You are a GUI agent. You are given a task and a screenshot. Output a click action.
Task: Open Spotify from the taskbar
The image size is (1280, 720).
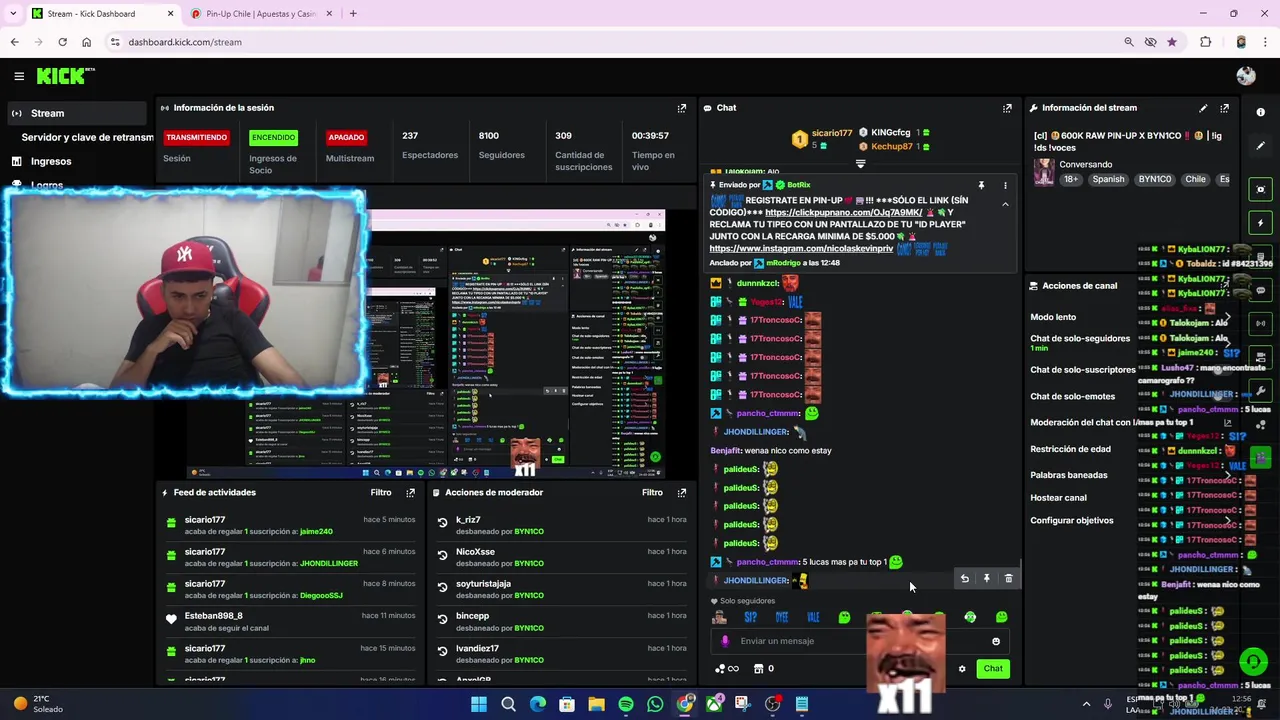pyautogui.click(x=626, y=705)
